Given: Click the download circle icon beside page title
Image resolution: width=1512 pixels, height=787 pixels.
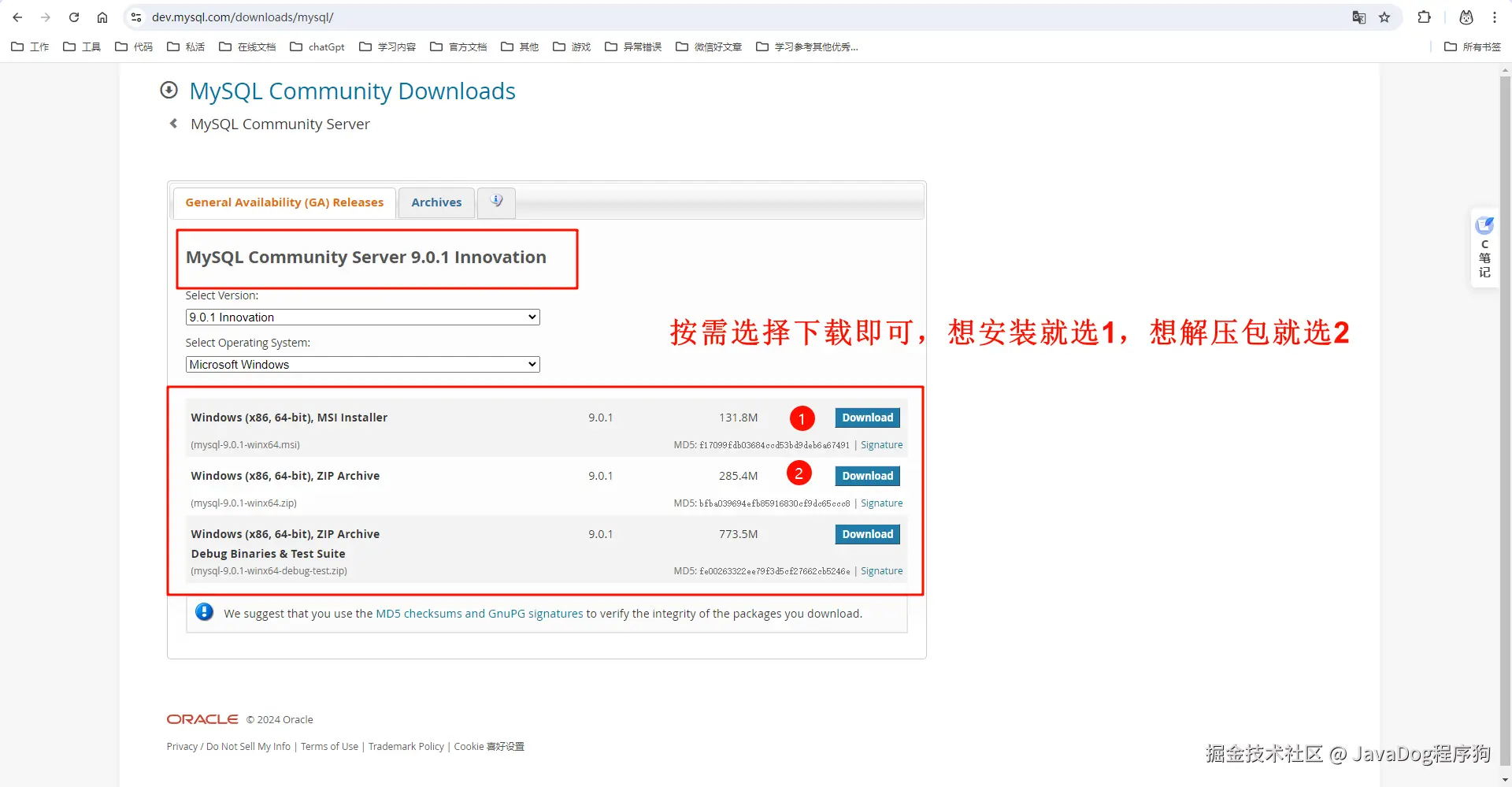Looking at the screenshot, I should [x=169, y=90].
